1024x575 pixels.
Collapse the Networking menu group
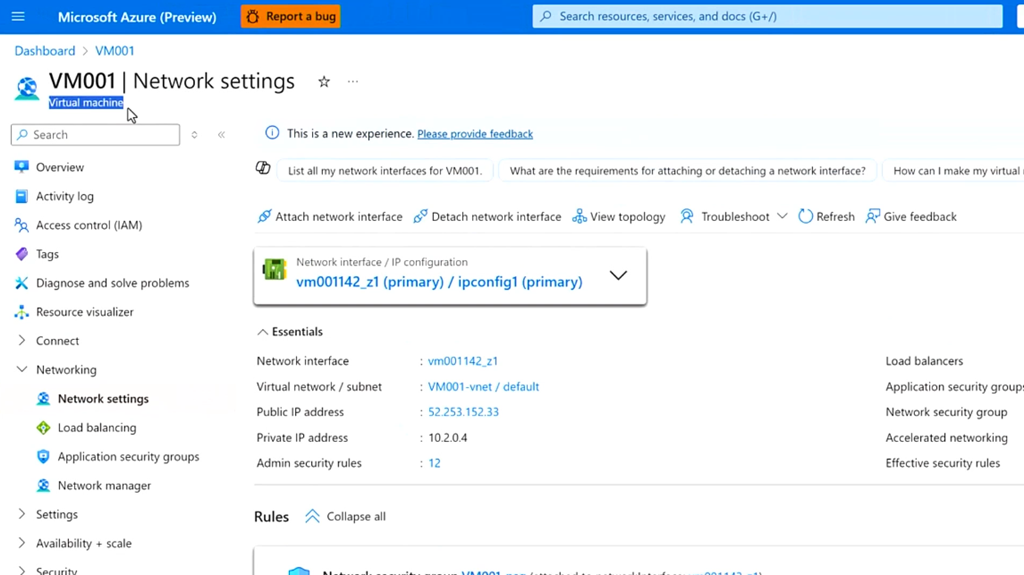(22, 370)
